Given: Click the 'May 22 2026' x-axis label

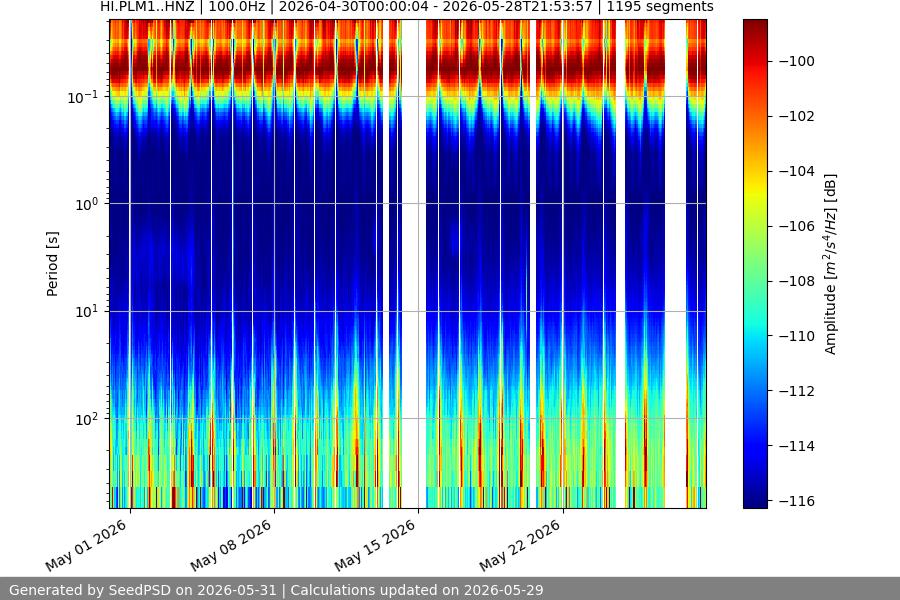Looking at the screenshot, I should coord(519,545).
